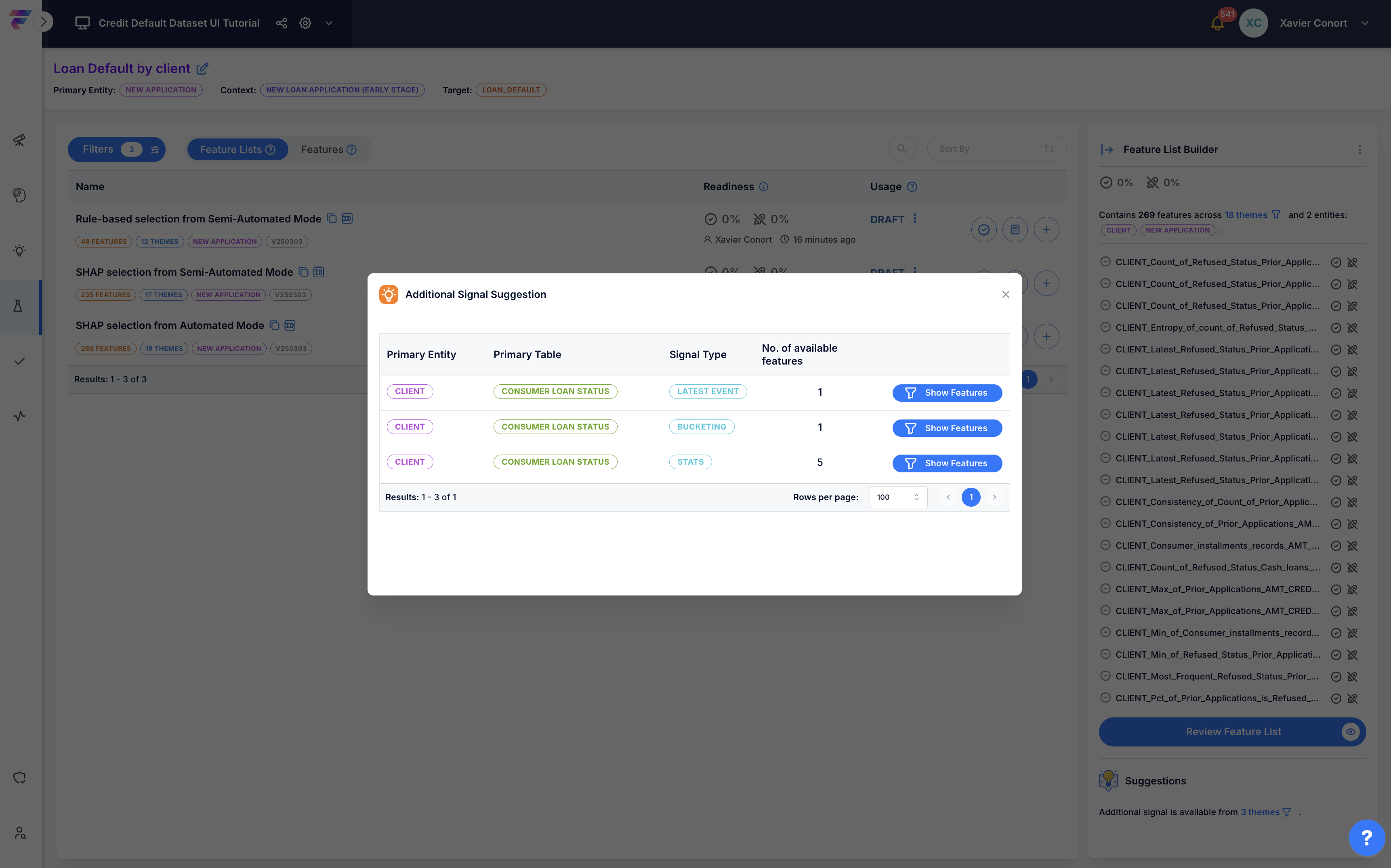Screen dimensions: 1391x868
Task: Open the Rows per page dropdown
Action: point(898,497)
